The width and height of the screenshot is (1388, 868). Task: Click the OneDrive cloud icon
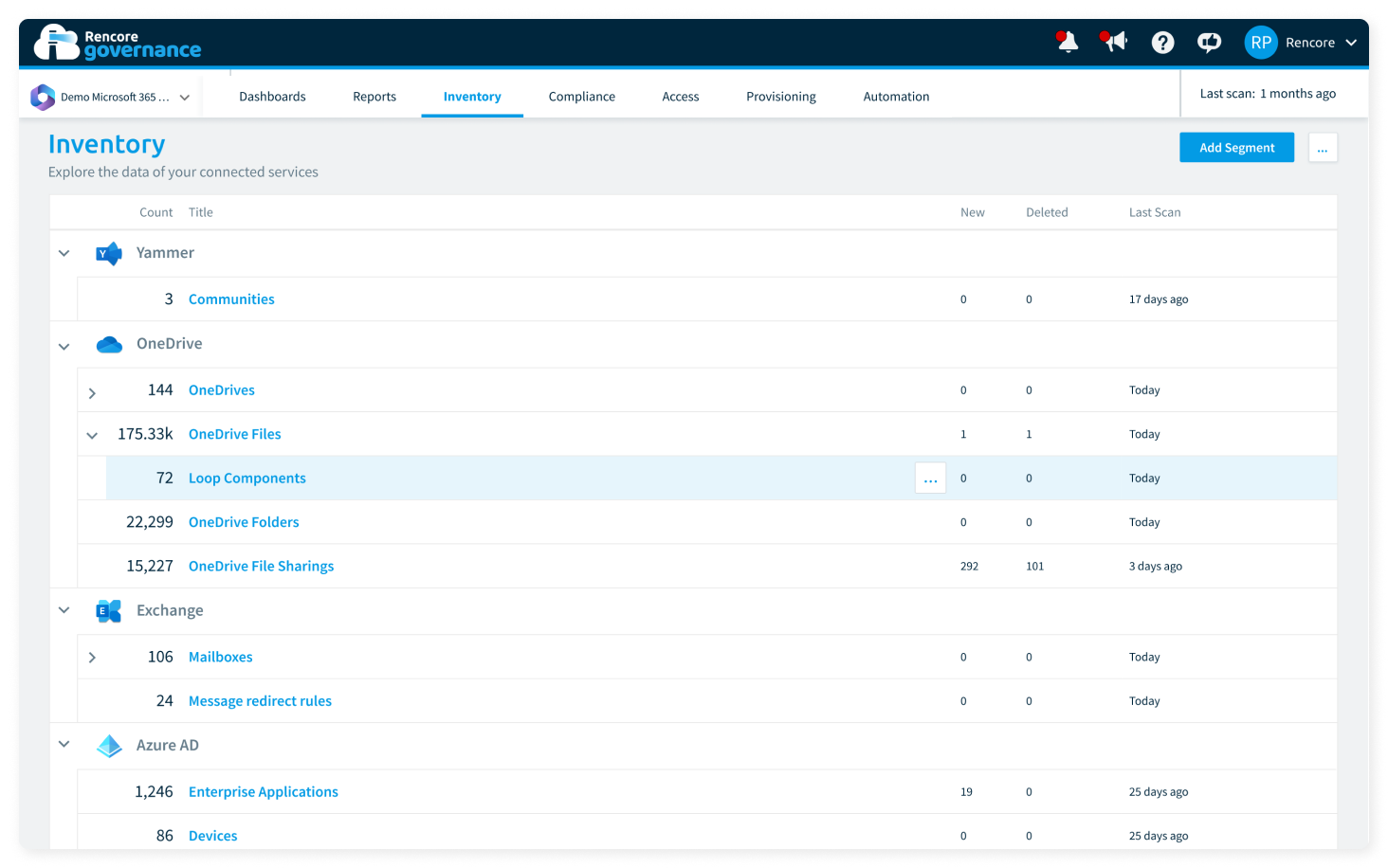[109, 344]
